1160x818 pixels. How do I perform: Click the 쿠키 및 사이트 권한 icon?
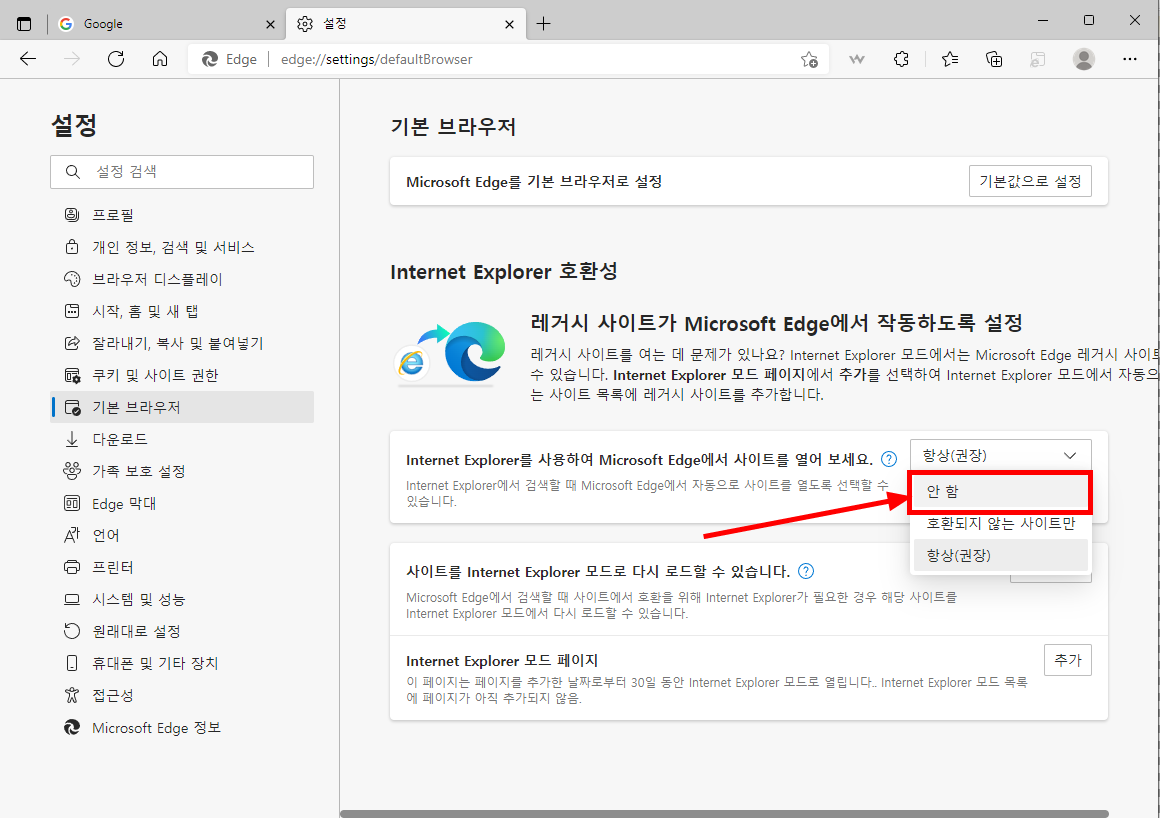pos(72,376)
